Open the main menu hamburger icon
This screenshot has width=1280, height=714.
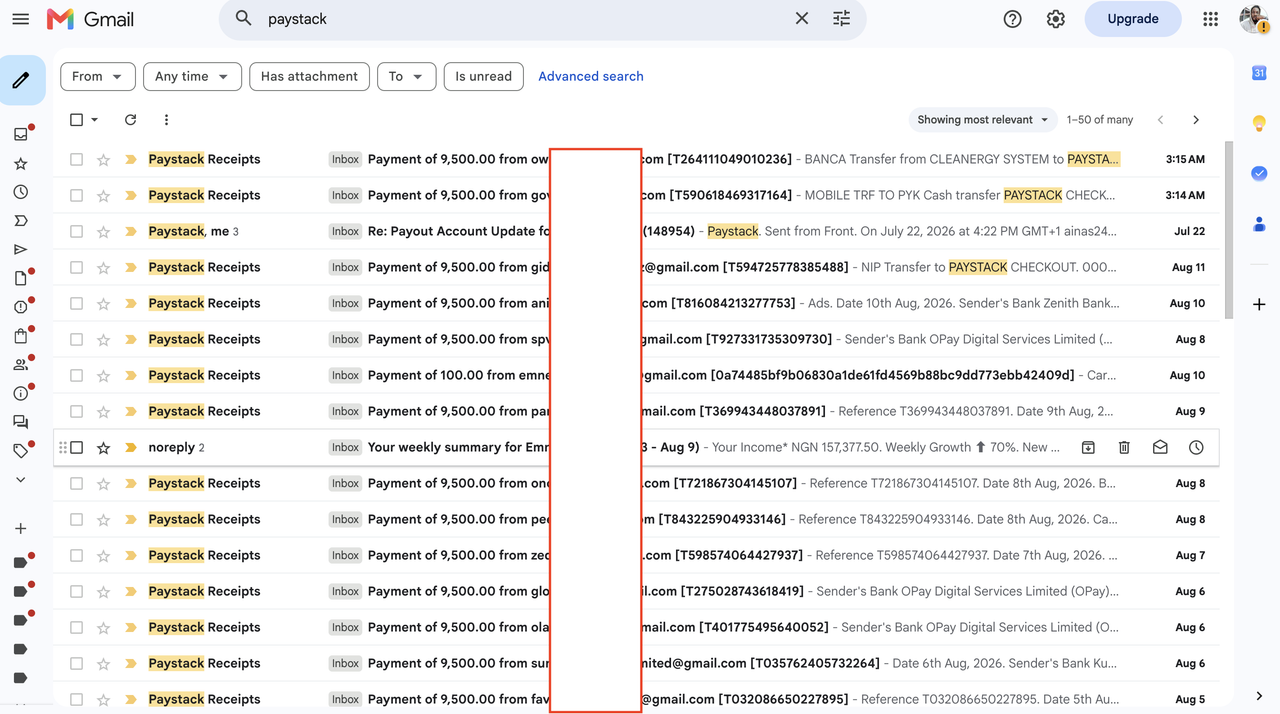20,19
